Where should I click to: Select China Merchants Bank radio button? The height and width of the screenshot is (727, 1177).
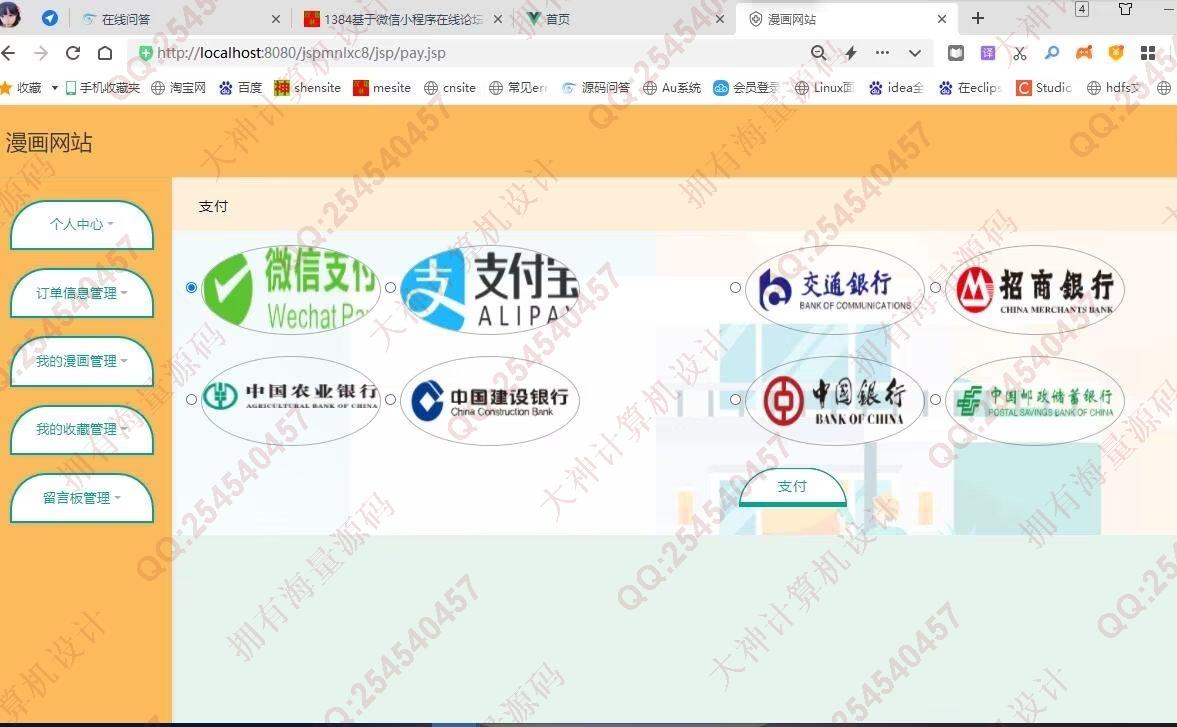pos(935,287)
